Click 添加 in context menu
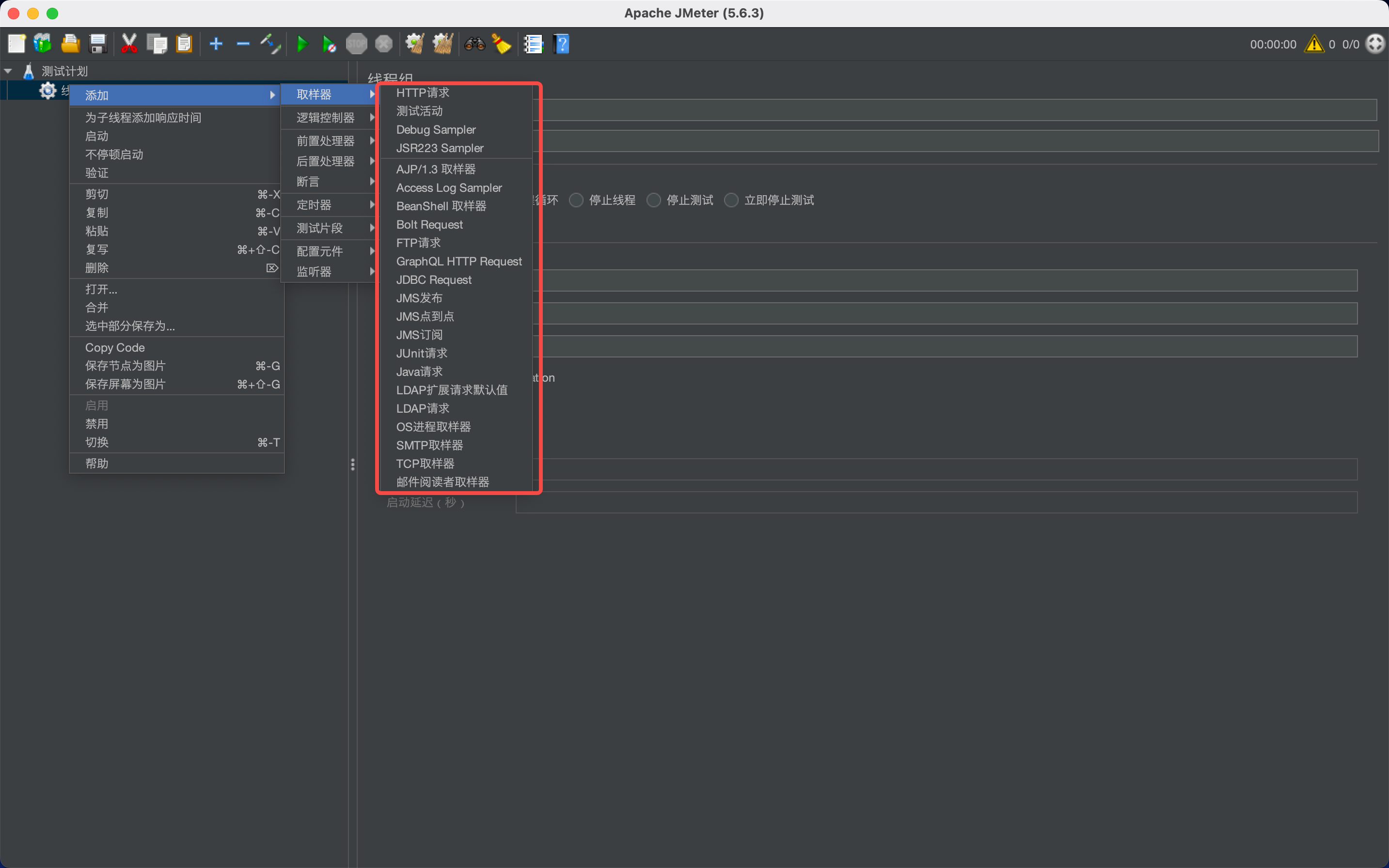 click(174, 95)
